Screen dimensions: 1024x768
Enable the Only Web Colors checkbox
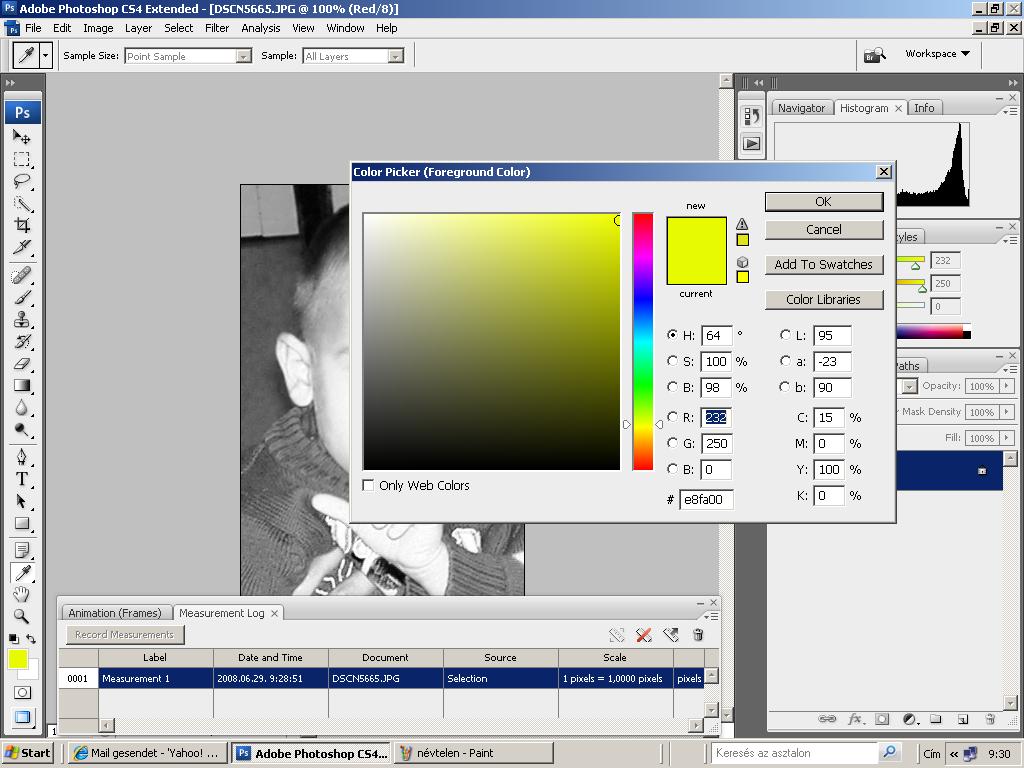368,485
